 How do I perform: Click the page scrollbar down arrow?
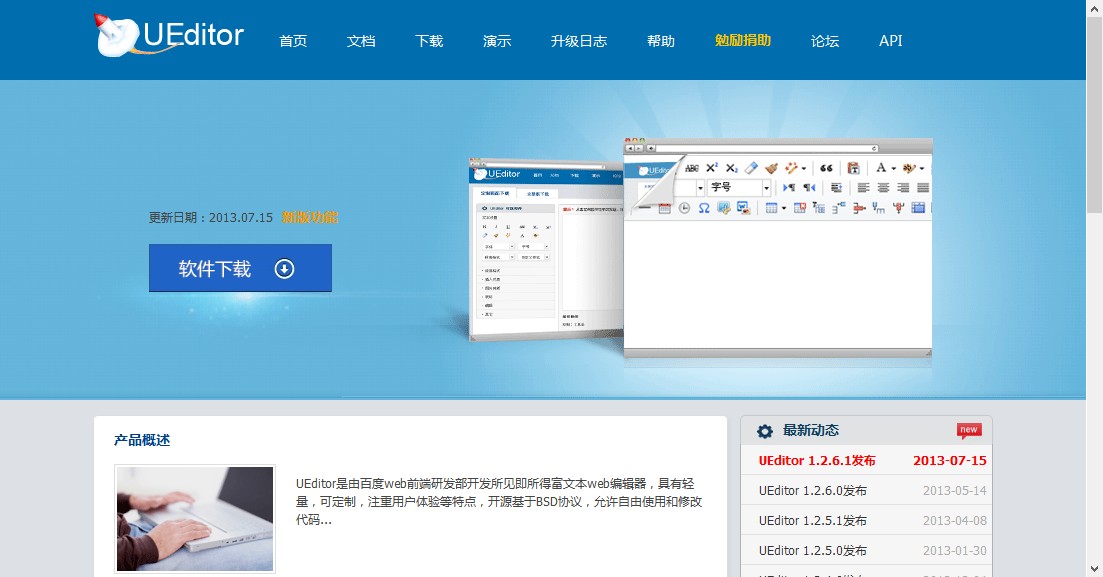(x=1094, y=569)
